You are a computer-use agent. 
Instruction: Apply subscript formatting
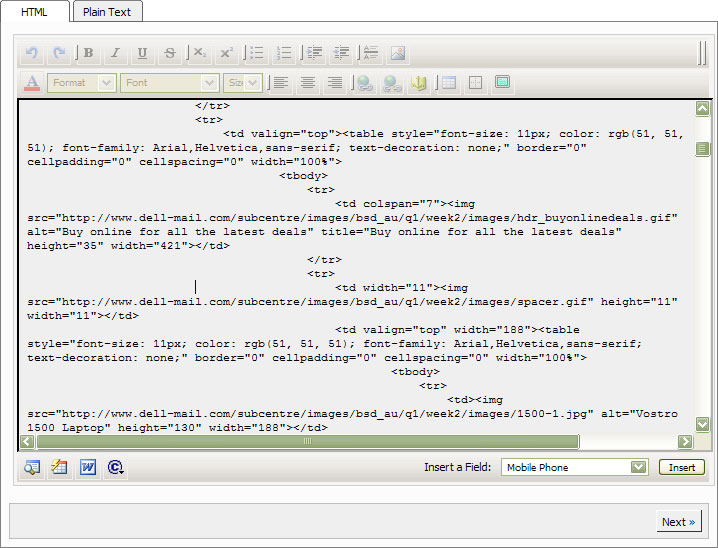(199, 53)
